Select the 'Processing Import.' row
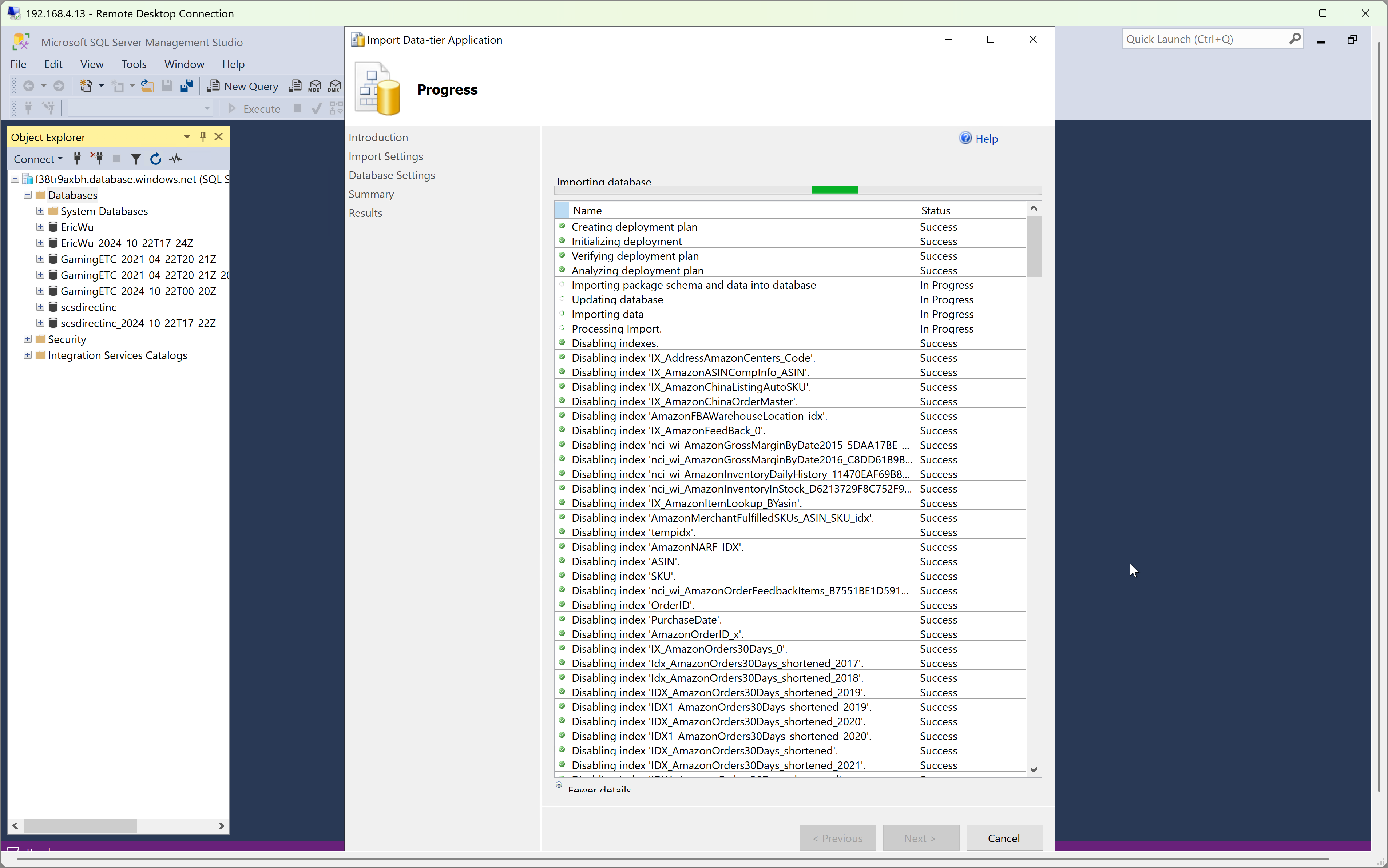 point(790,329)
